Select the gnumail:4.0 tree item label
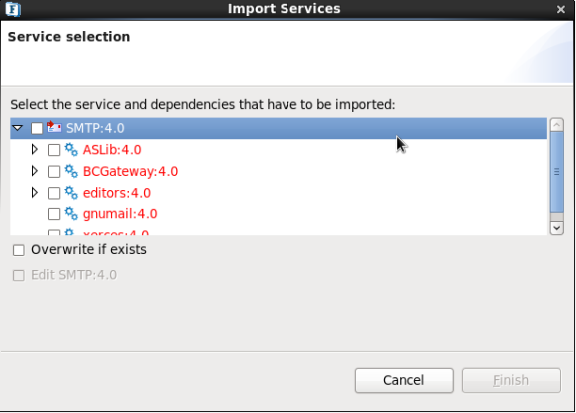The image size is (576, 413). (x=120, y=214)
